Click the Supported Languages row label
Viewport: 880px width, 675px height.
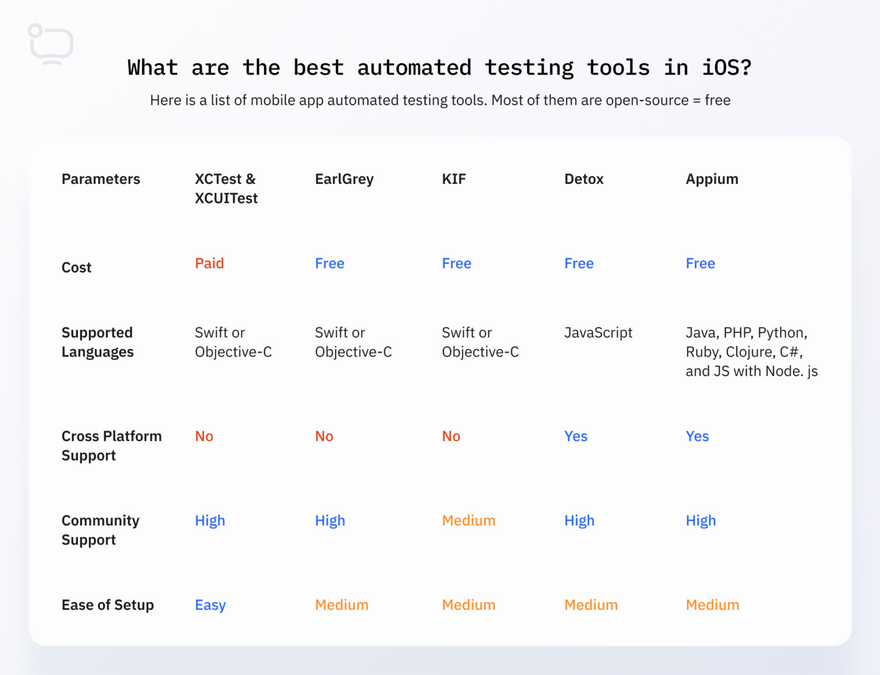[97, 342]
